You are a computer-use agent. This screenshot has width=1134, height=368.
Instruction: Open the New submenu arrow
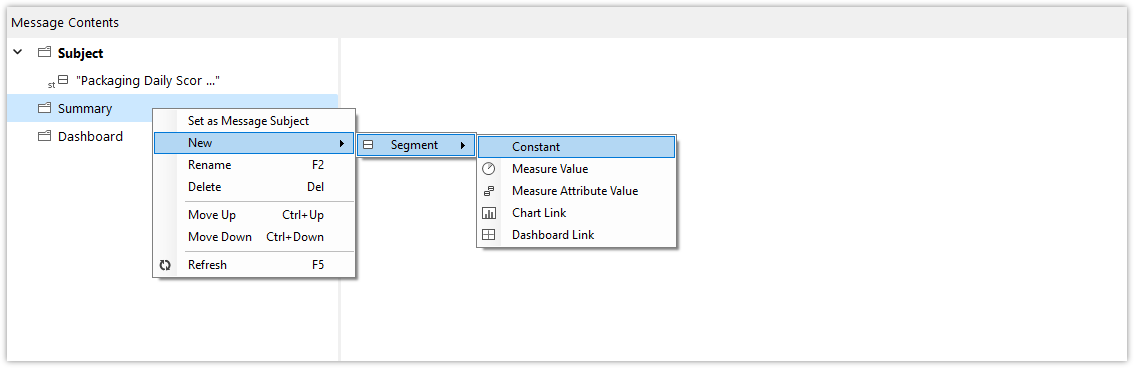341,143
